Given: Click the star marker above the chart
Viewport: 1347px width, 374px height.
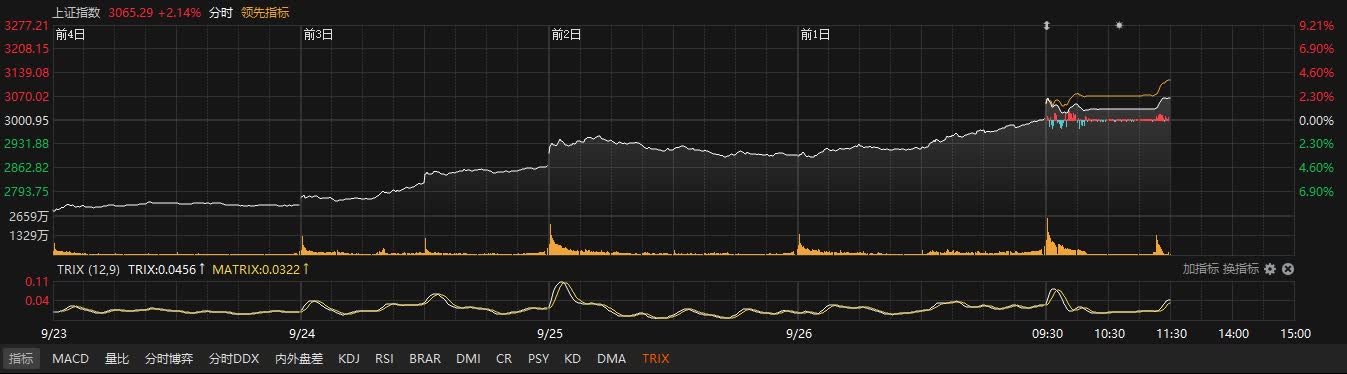Looking at the screenshot, I should pyautogui.click(x=1119, y=24).
